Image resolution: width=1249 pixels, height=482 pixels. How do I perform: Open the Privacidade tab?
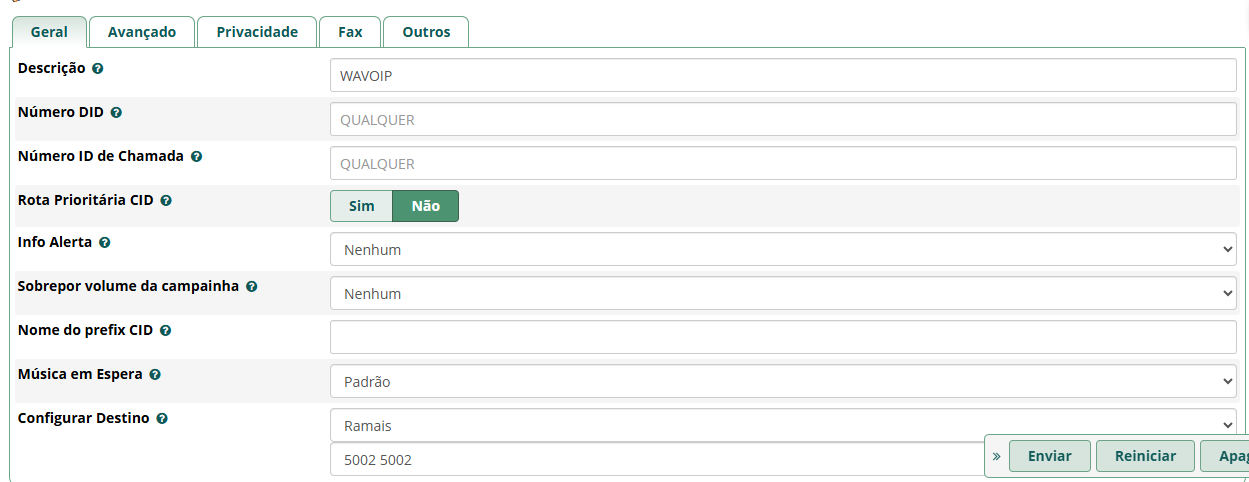tap(257, 32)
